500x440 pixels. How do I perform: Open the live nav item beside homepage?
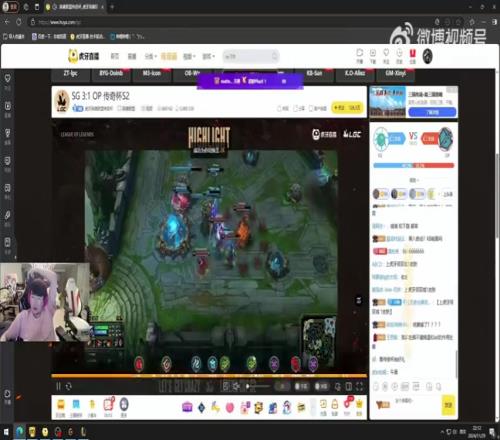pyautogui.click(x=132, y=56)
